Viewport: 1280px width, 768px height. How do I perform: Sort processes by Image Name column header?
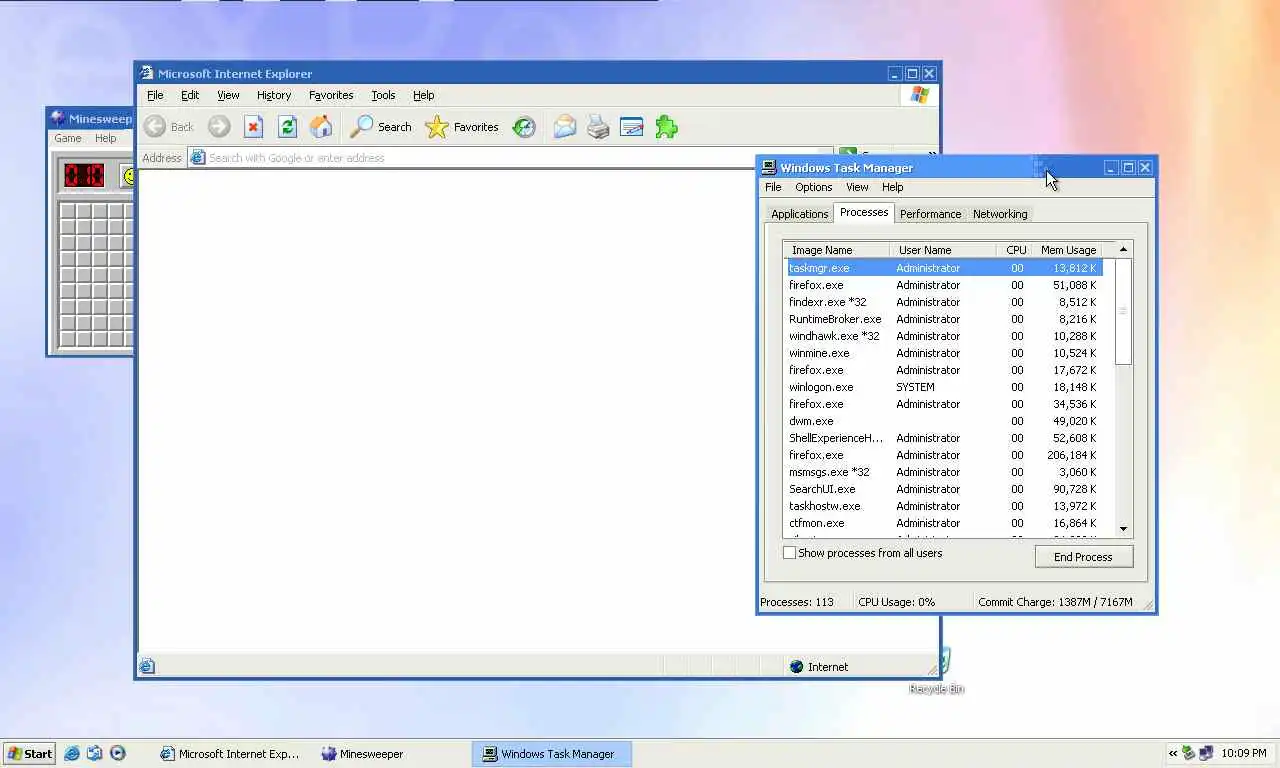point(837,250)
